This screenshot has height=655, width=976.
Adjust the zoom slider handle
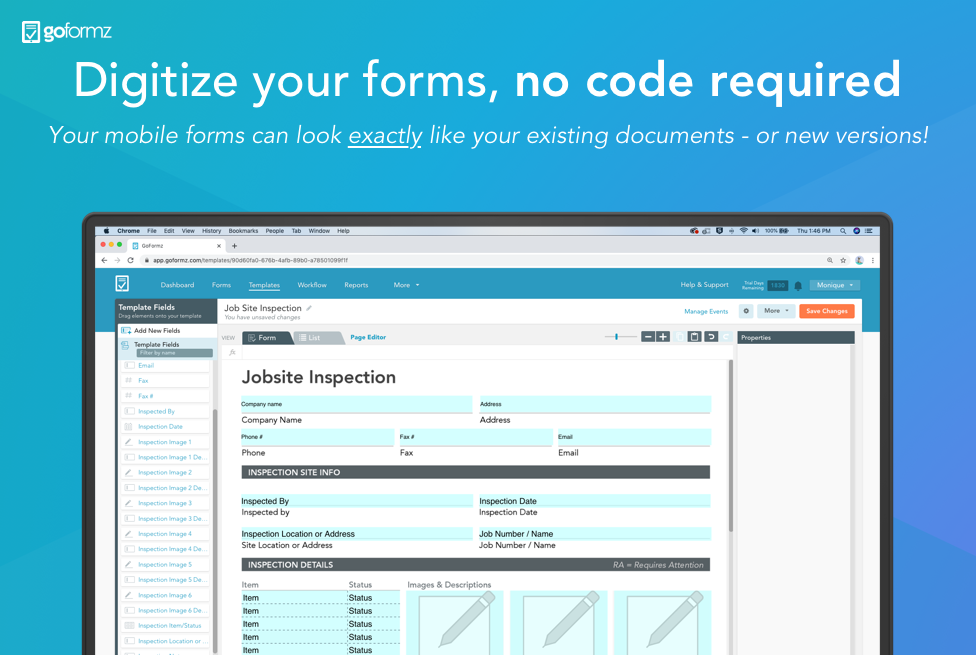click(x=616, y=337)
